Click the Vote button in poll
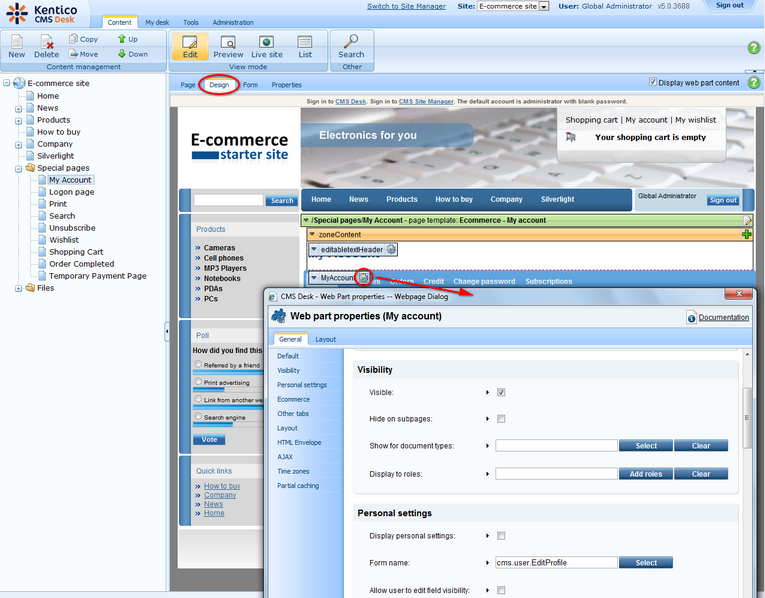Image resolution: width=765 pixels, height=598 pixels. pyautogui.click(x=209, y=439)
